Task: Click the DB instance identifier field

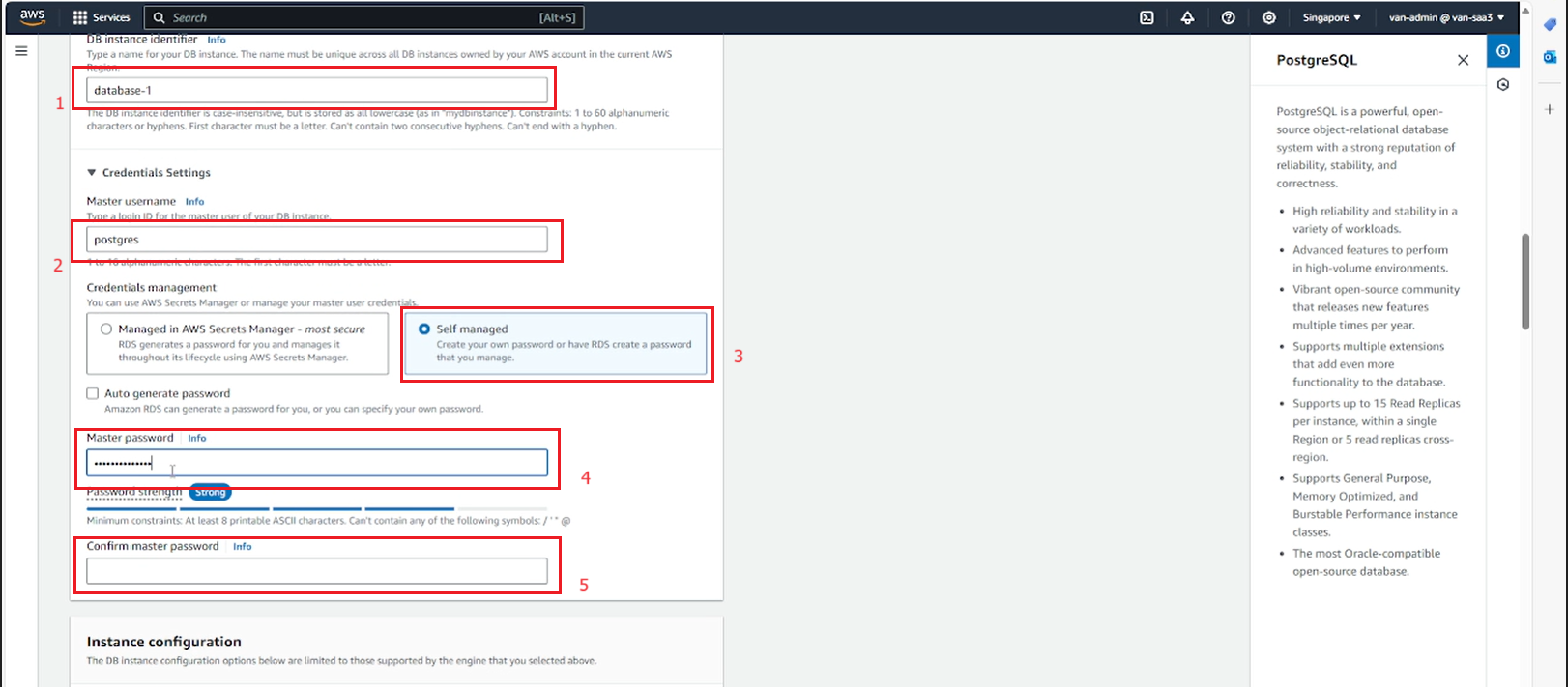Action: (317, 90)
